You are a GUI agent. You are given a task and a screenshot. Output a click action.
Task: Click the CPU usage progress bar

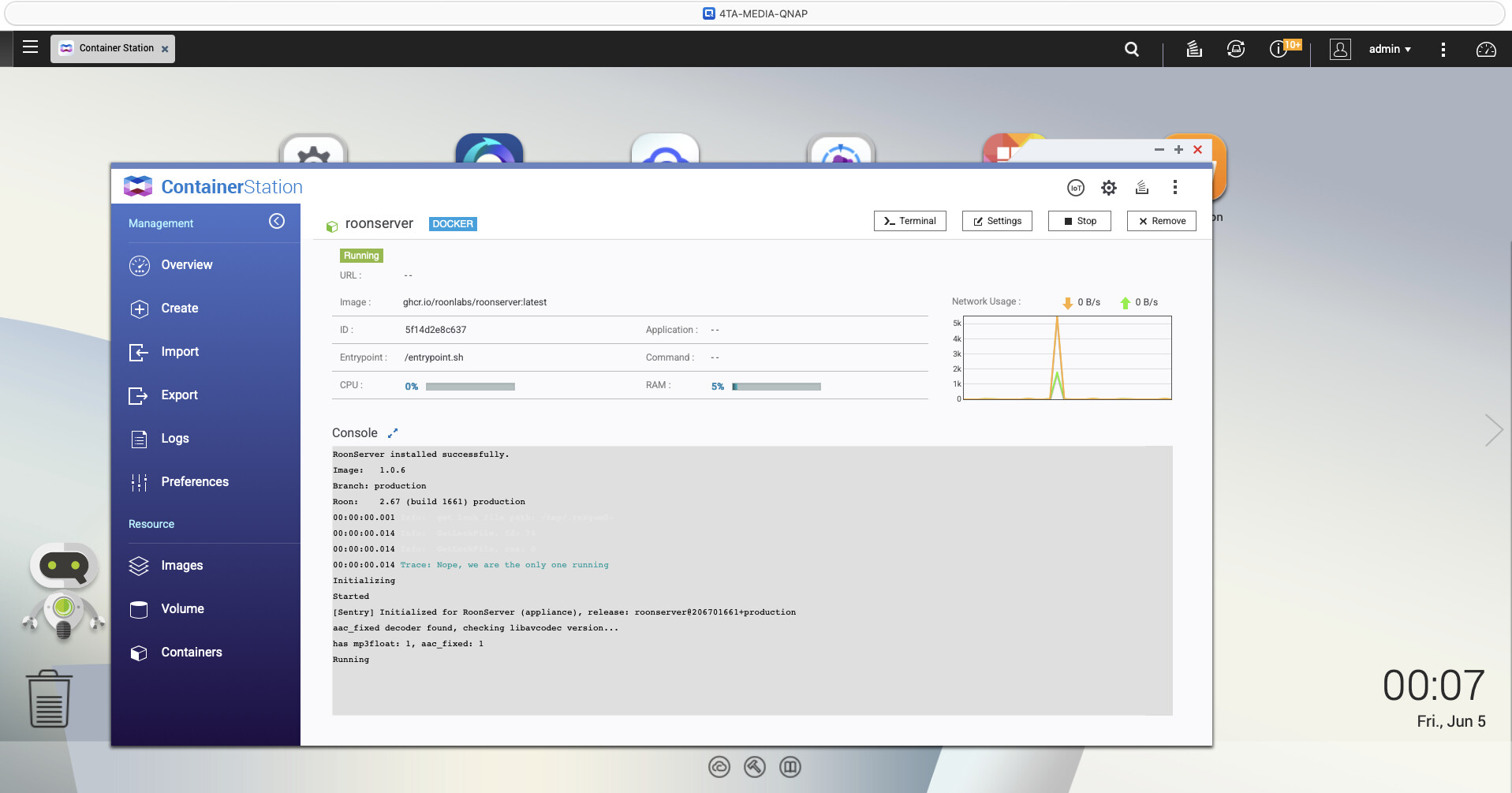pyautogui.click(x=470, y=387)
